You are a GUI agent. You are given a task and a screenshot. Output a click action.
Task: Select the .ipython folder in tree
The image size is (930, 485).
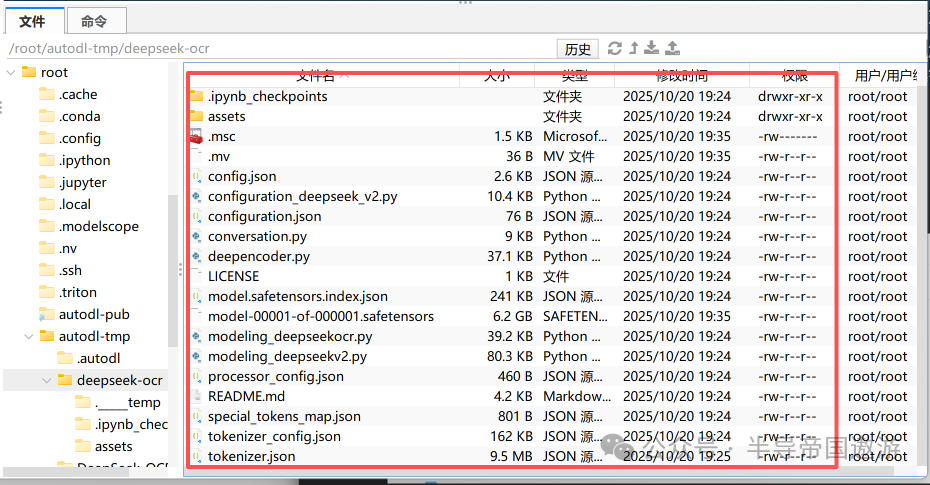point(84,160)
